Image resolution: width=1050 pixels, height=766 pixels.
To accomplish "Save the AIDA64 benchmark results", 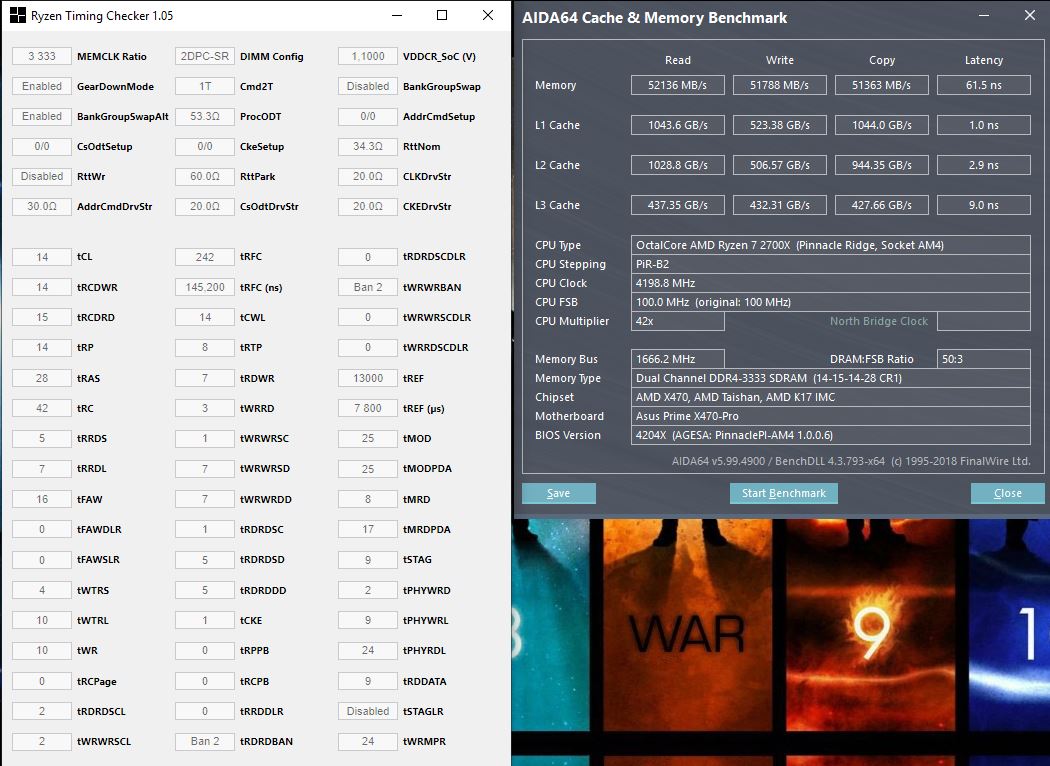I will click(558, 493).
